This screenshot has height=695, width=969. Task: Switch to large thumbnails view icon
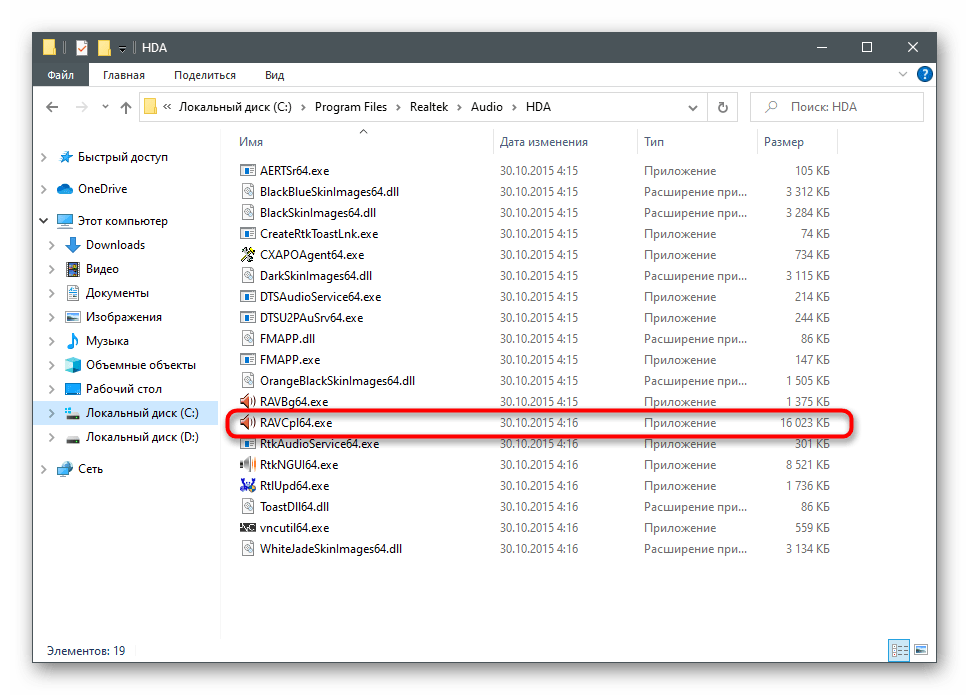point(921,650)
